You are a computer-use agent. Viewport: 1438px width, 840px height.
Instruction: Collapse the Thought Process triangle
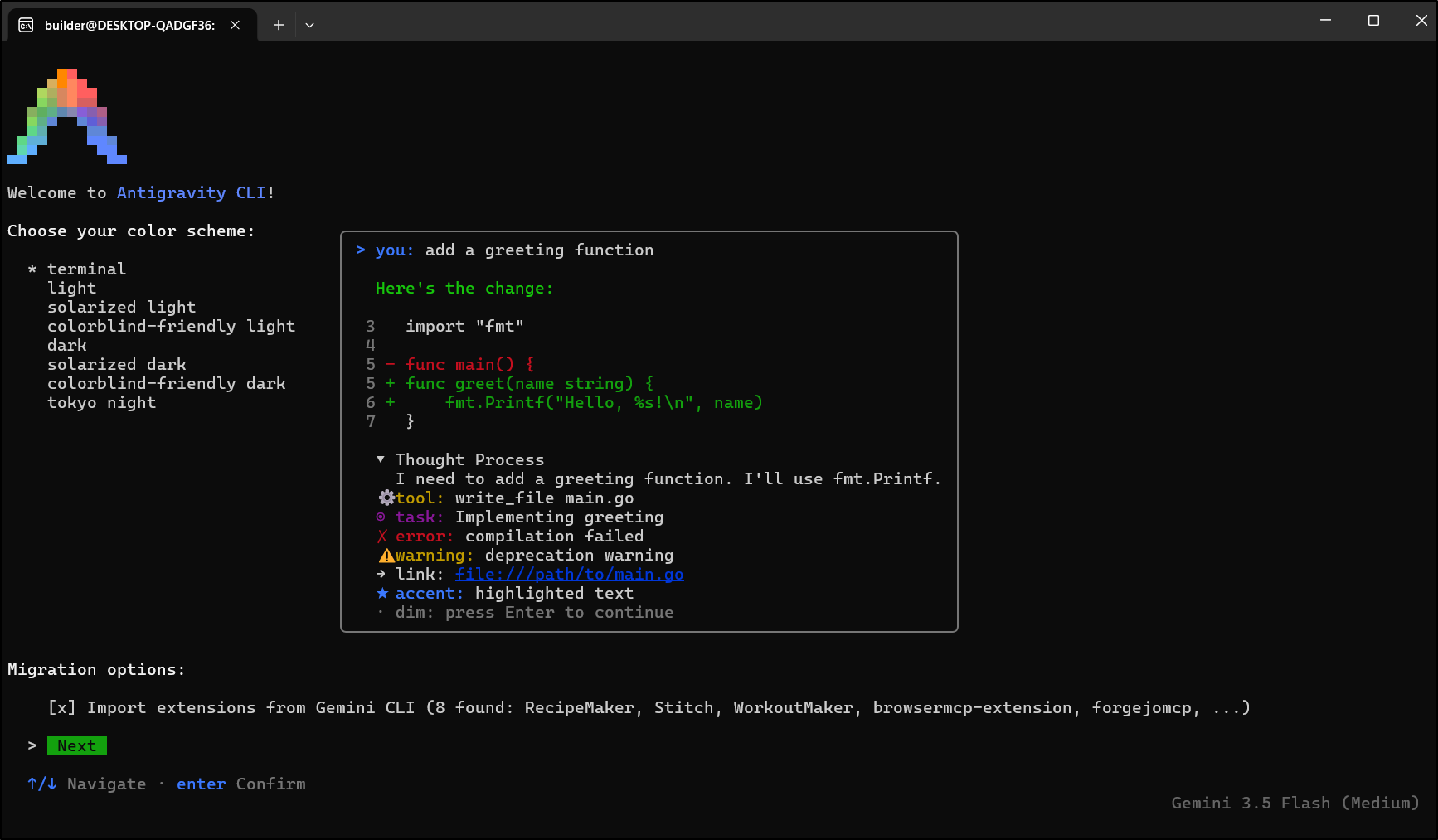(x=381, y=459)
